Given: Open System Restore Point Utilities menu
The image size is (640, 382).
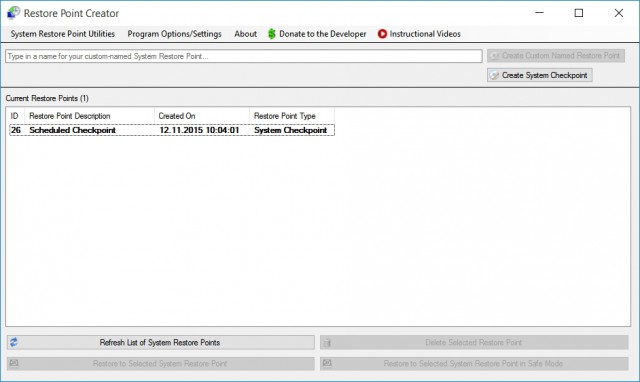Looking at the screenshot, I should [x=62, y=34].
